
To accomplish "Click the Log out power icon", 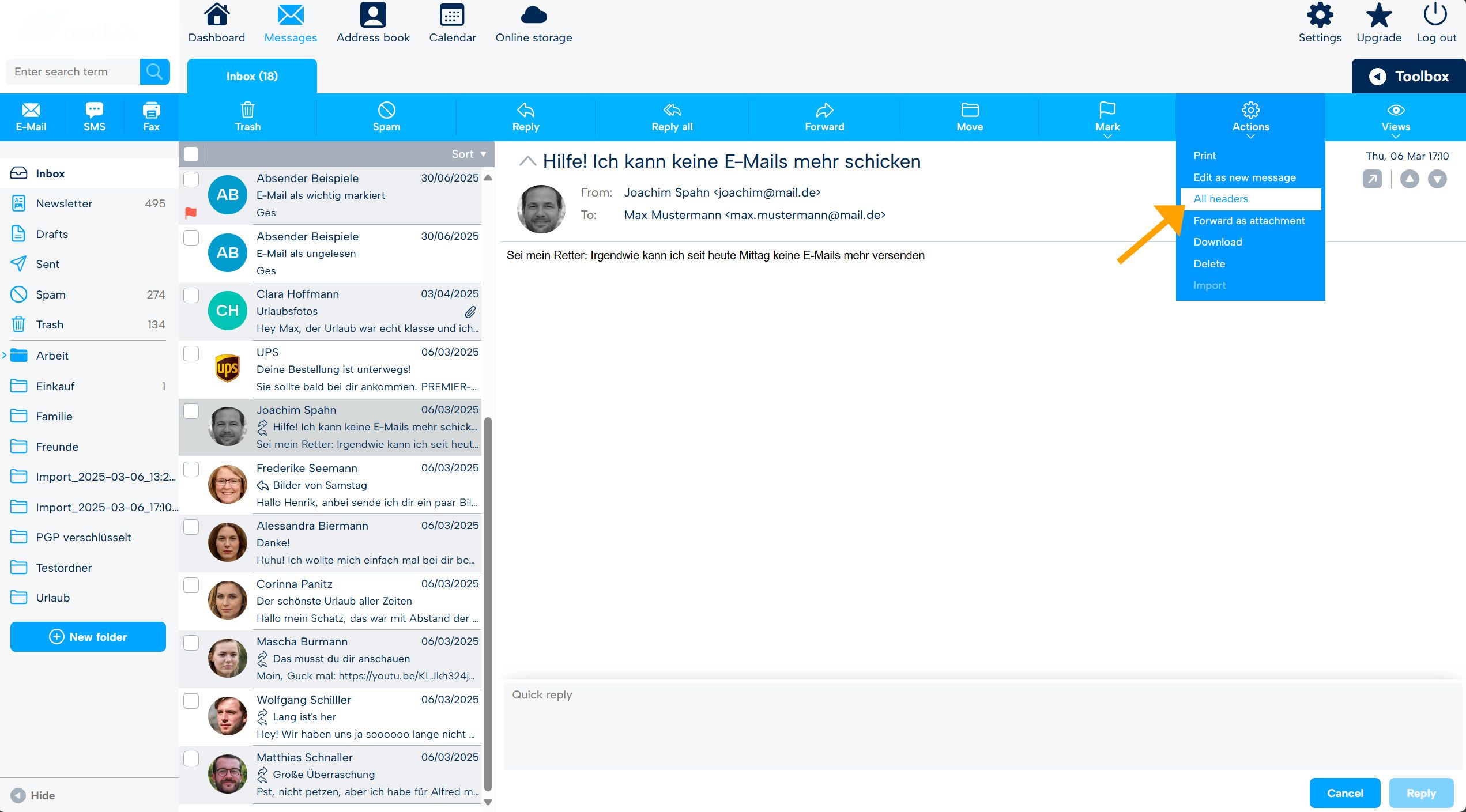I will 1435,15.
